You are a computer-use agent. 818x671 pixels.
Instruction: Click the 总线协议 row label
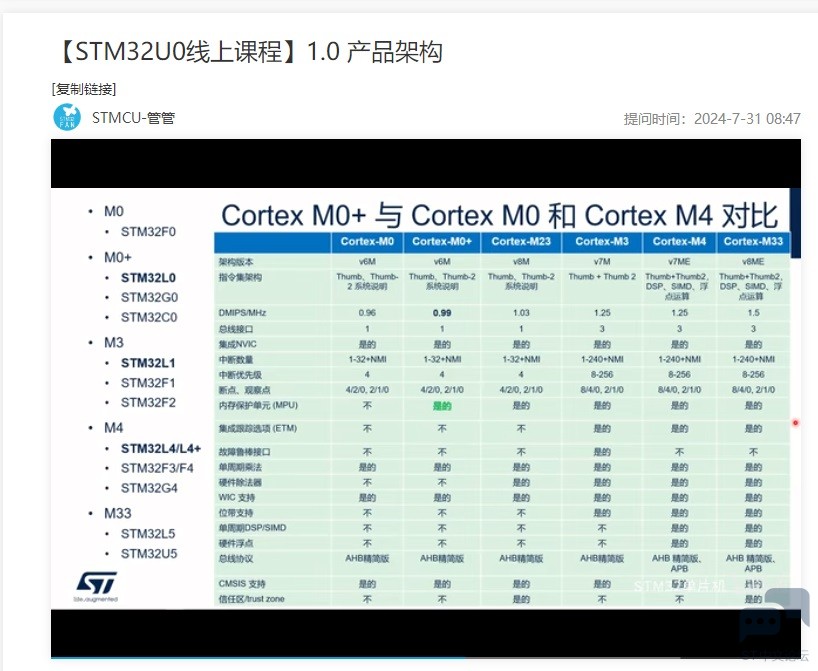(236, 559)
